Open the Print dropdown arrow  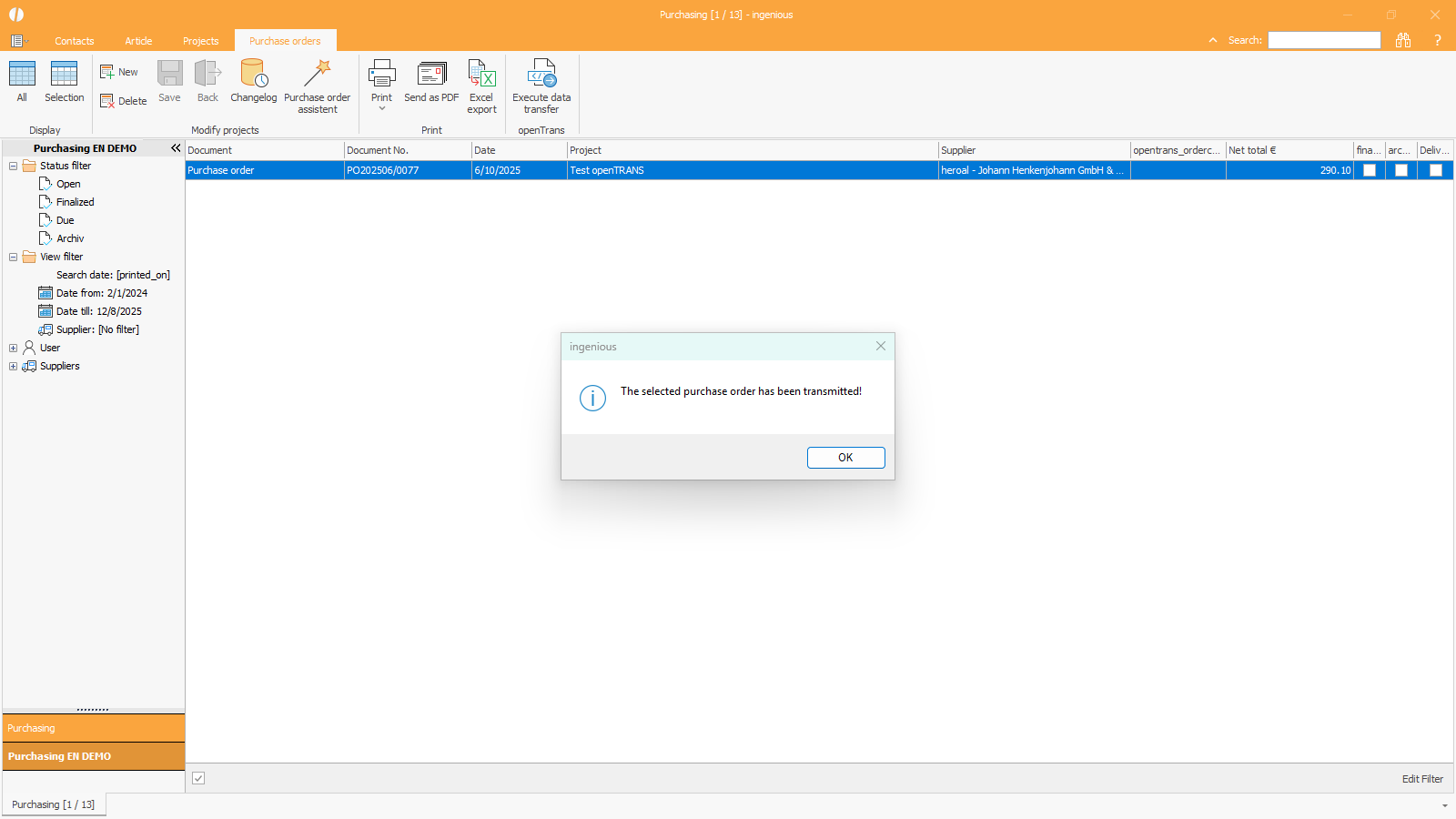pyautogui.click(x=382, y=109)
